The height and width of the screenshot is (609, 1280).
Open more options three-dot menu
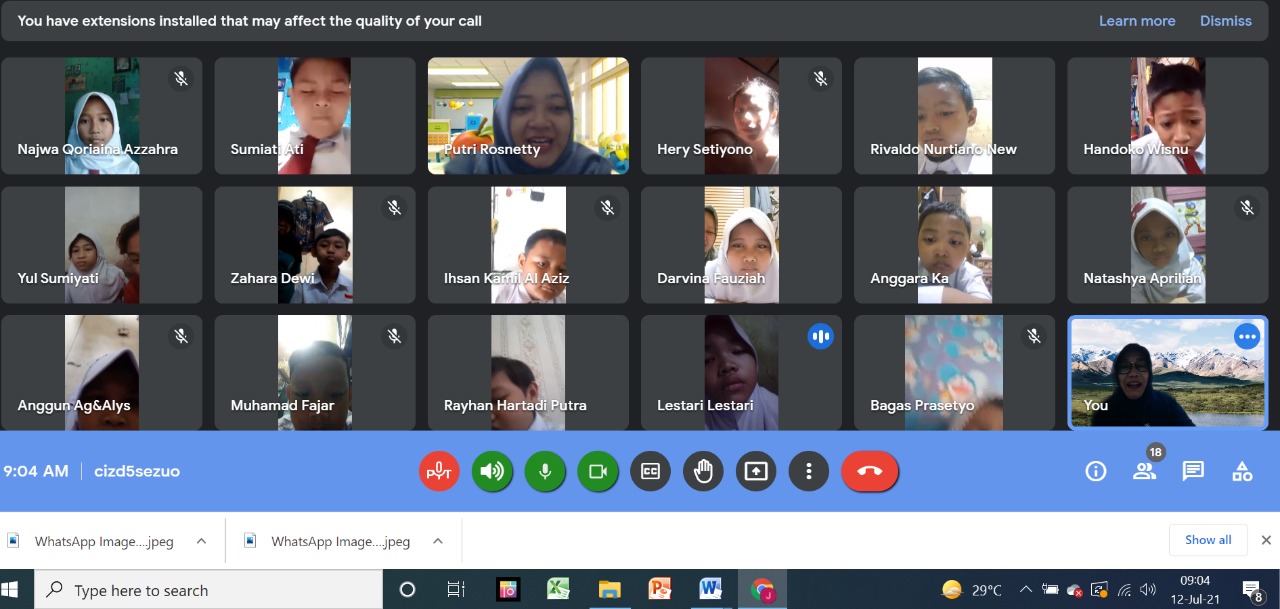(x=809, y=471)
